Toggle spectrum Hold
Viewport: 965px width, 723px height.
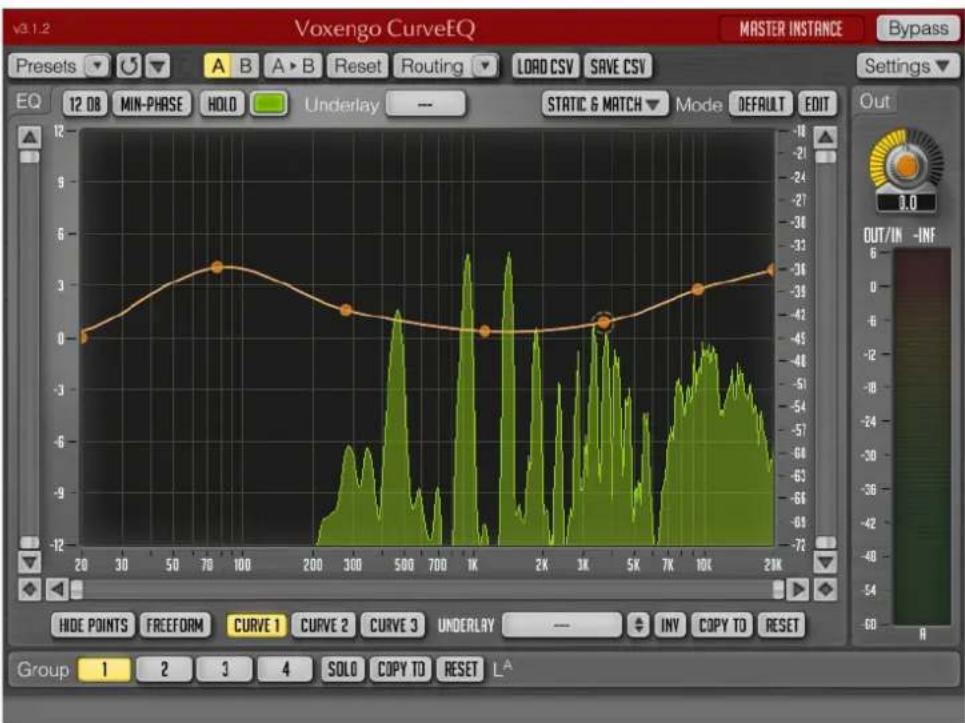point(222,104)
